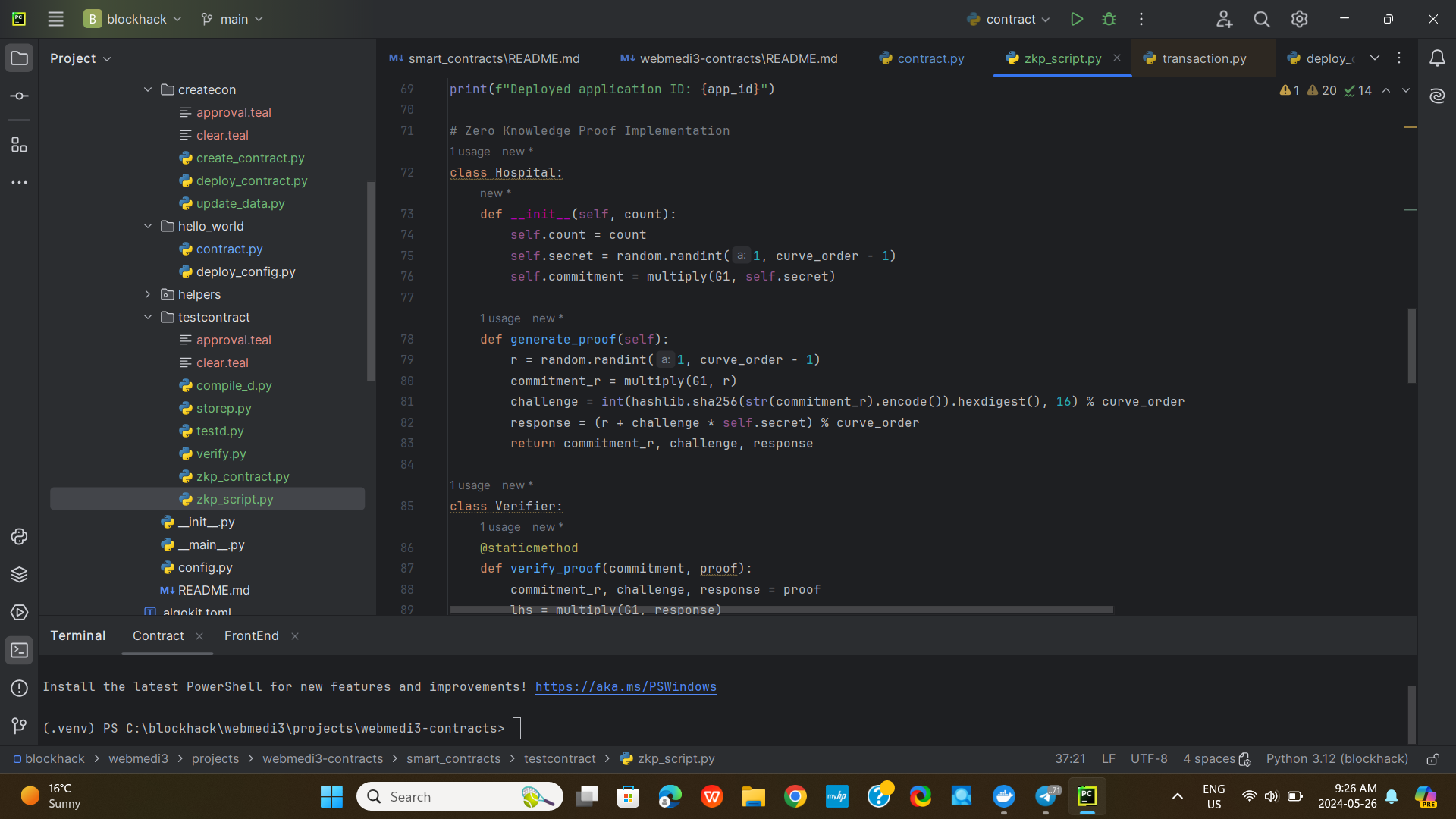Toggle the Terminal tool window
The height and width of the screenshot is (819, 1456).
[x=20, y=650]
